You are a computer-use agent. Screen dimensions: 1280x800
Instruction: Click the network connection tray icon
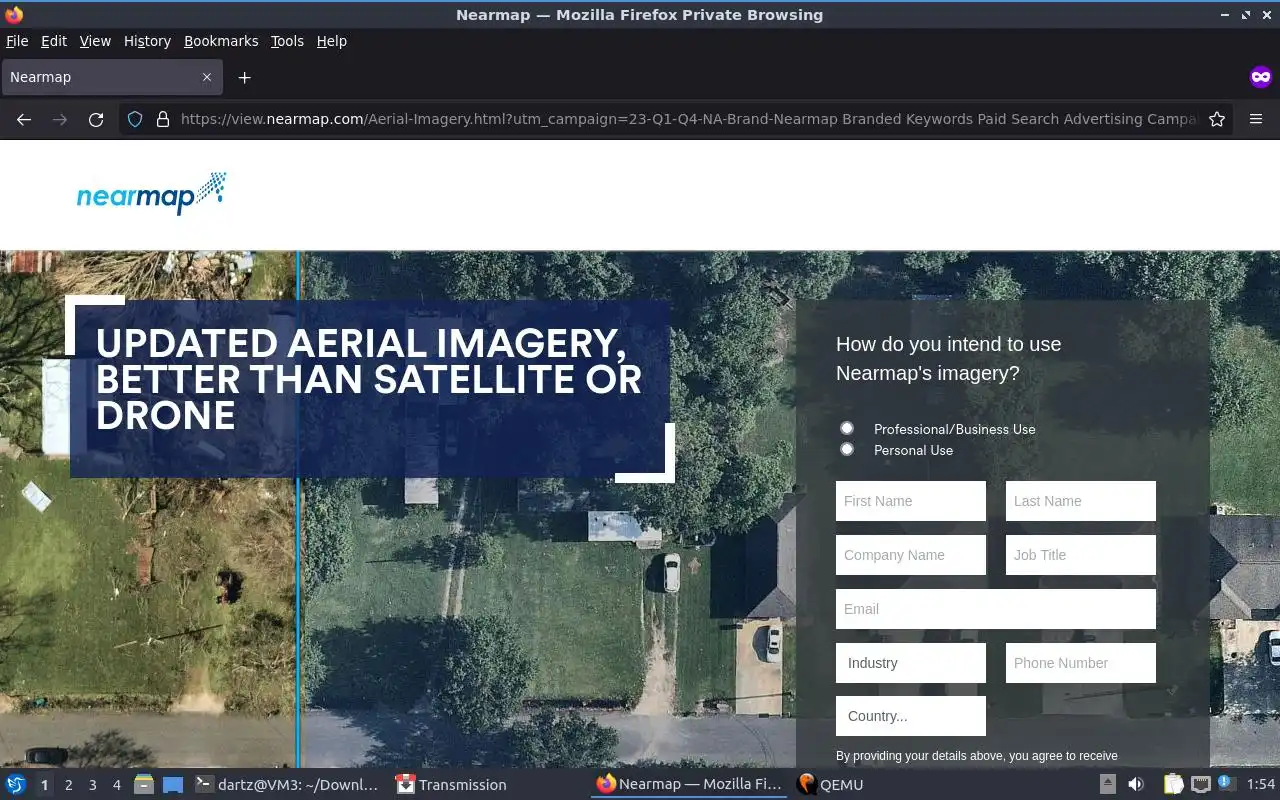coord(1201,785)
